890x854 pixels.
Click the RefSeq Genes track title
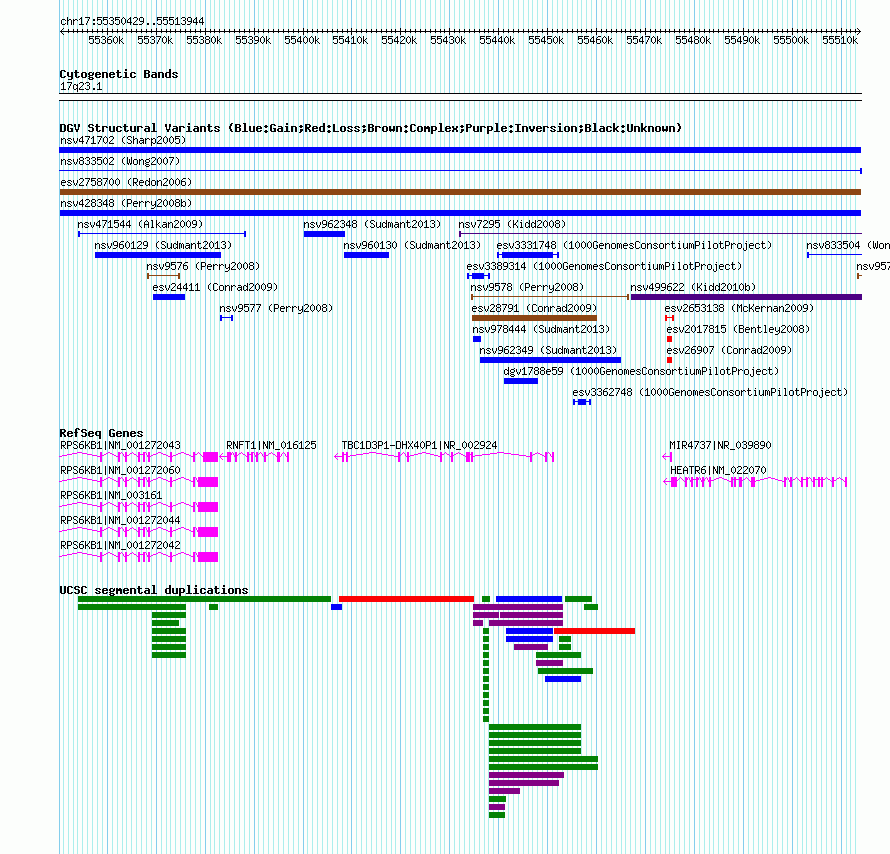coord(101,433)
